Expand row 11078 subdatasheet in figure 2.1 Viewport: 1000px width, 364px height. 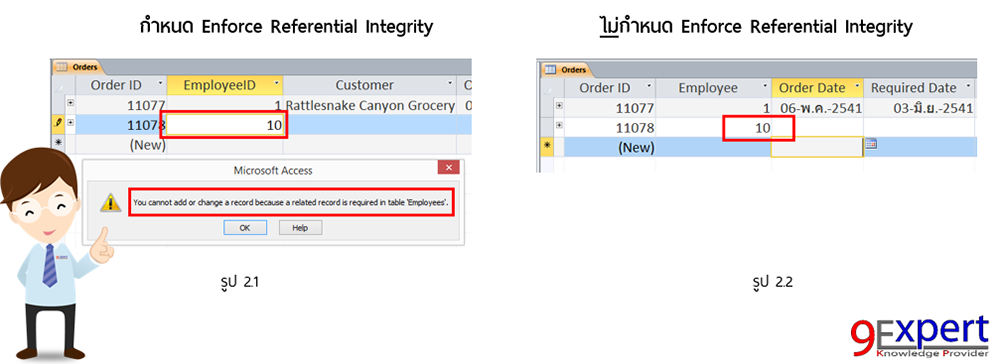point(70,122)
